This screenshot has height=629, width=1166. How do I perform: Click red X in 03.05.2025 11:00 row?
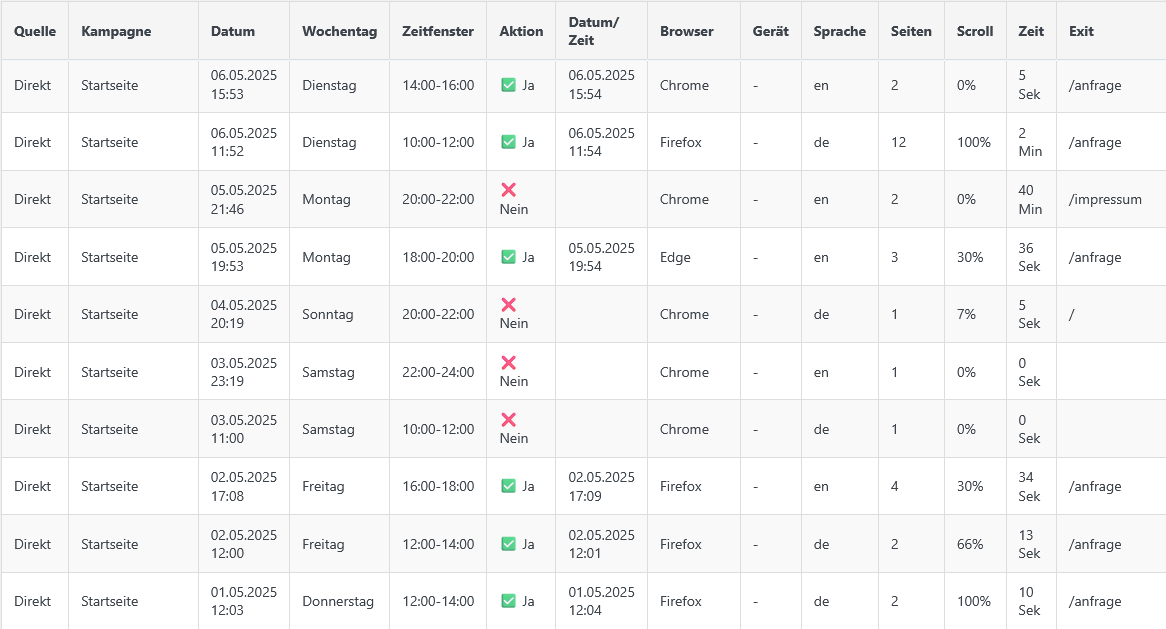(x=508, y=419)
